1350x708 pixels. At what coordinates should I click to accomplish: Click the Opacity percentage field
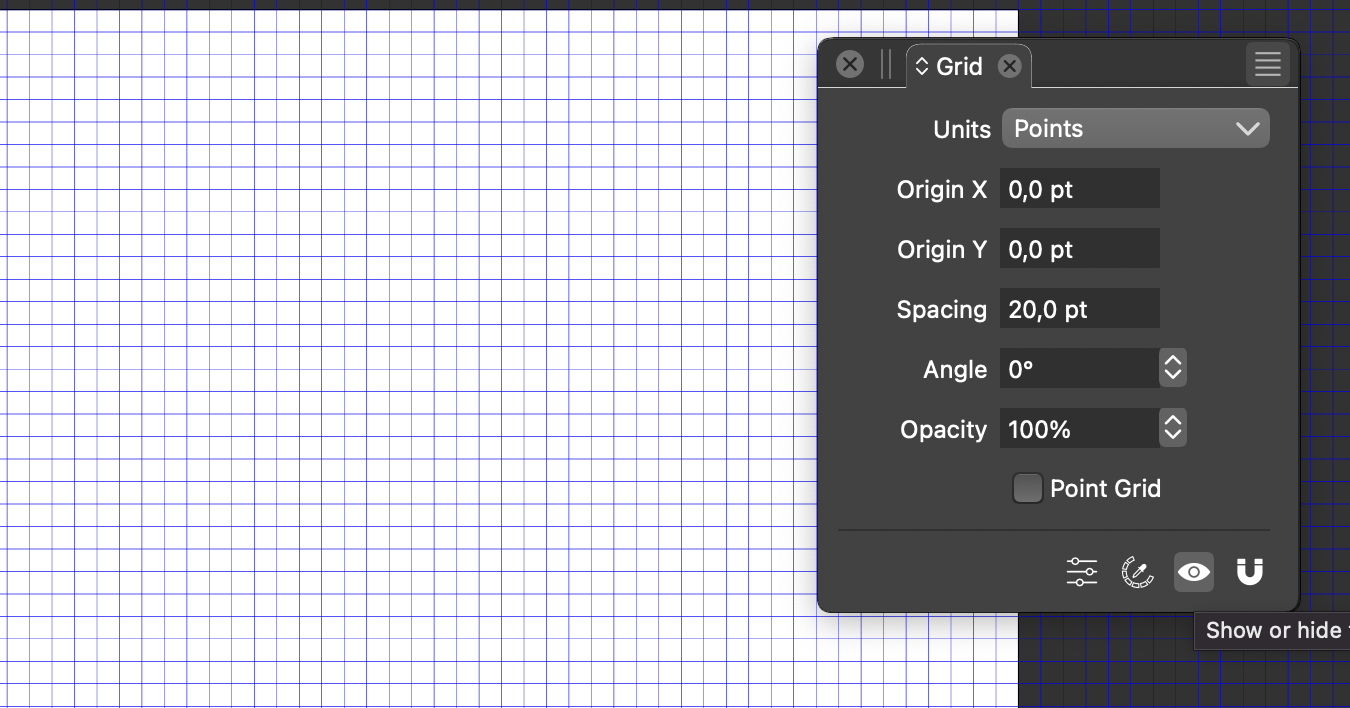tap(1078, 429)
